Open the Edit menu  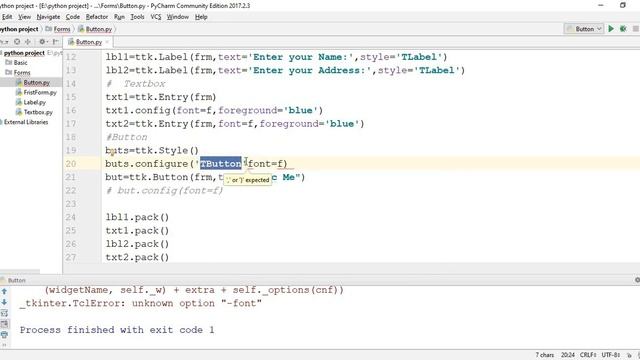(7, 17)
